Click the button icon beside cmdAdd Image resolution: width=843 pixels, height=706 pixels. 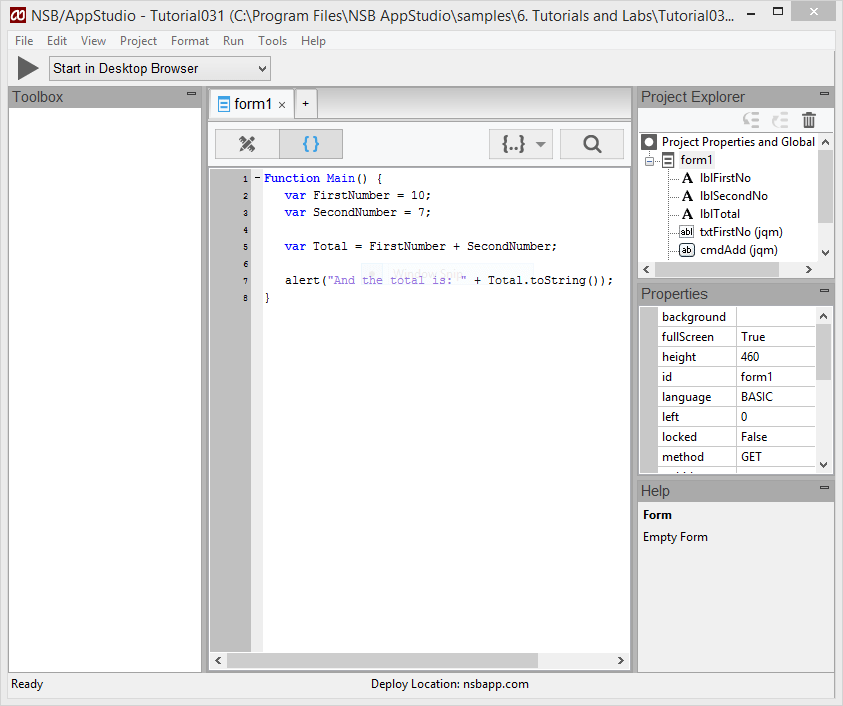pyautogui.click(x=687, y=250)
